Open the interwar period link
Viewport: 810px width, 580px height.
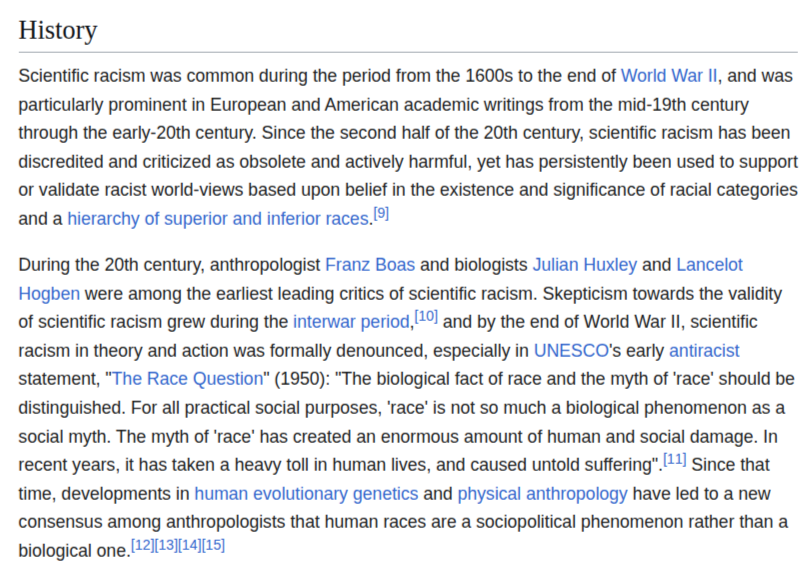coord(352,322)
